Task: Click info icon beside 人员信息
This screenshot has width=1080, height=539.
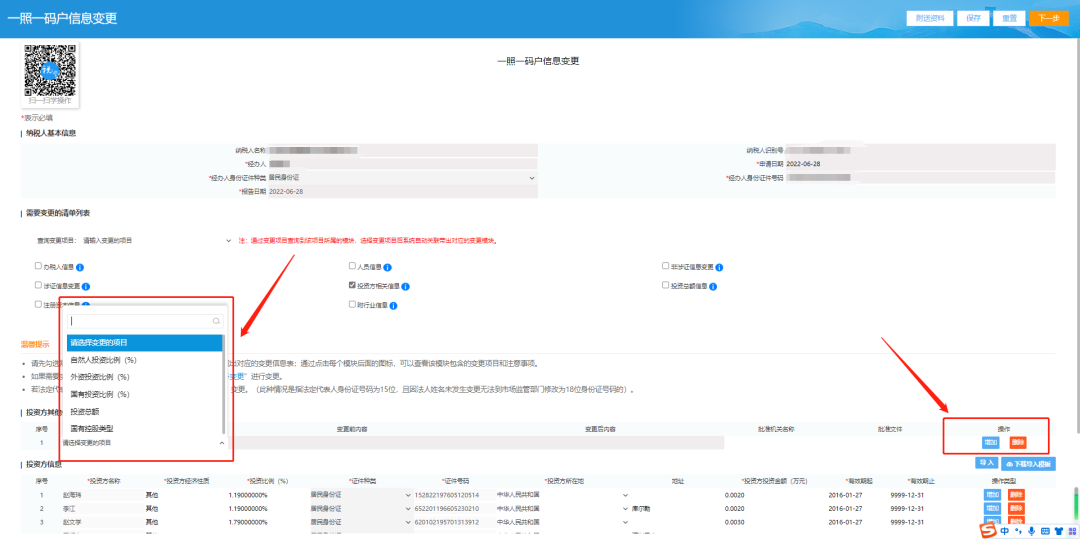Action: tap(387, 268)
